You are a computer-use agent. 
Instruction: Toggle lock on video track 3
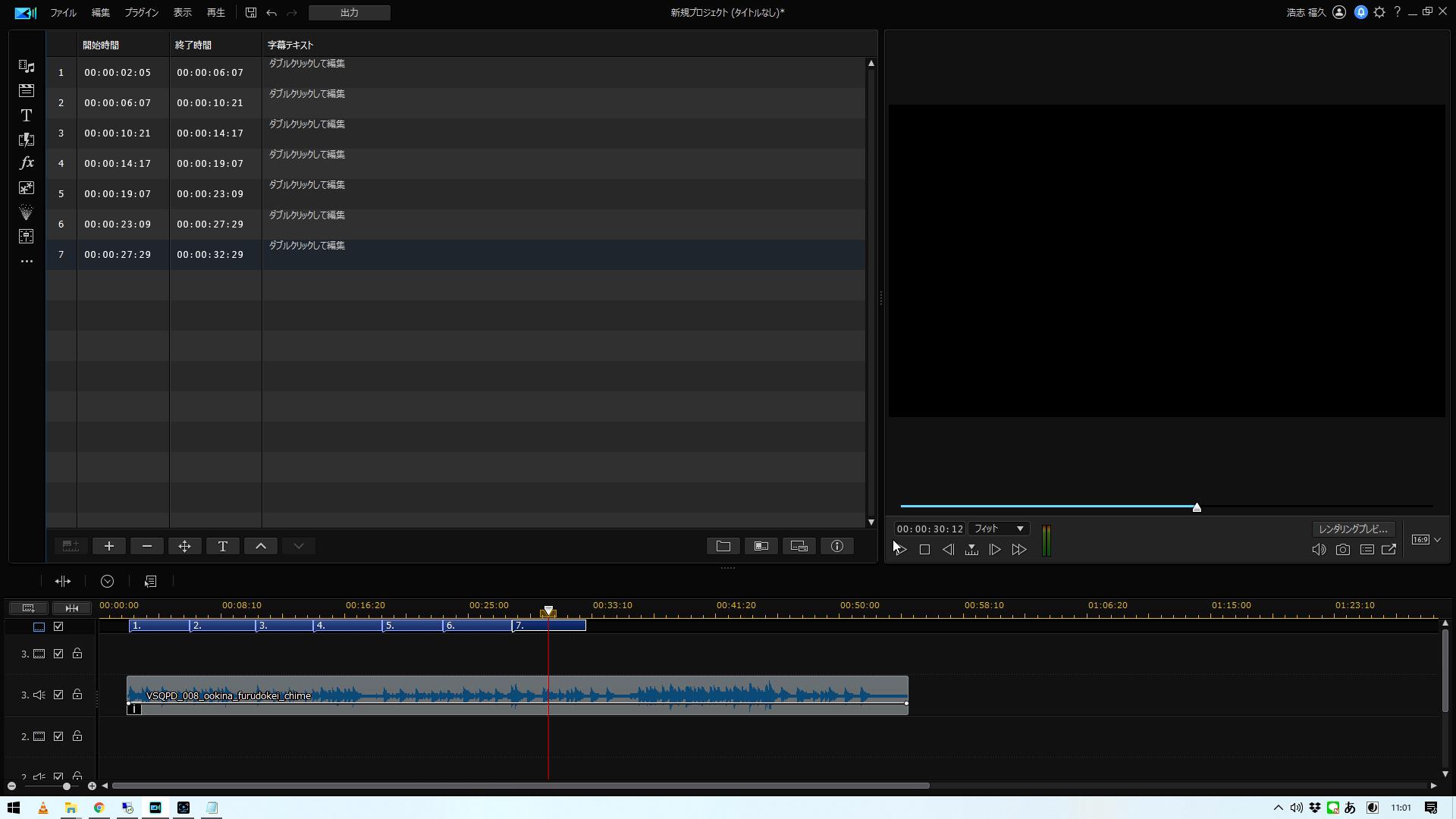pyautogui.click(x=77, y=654)
